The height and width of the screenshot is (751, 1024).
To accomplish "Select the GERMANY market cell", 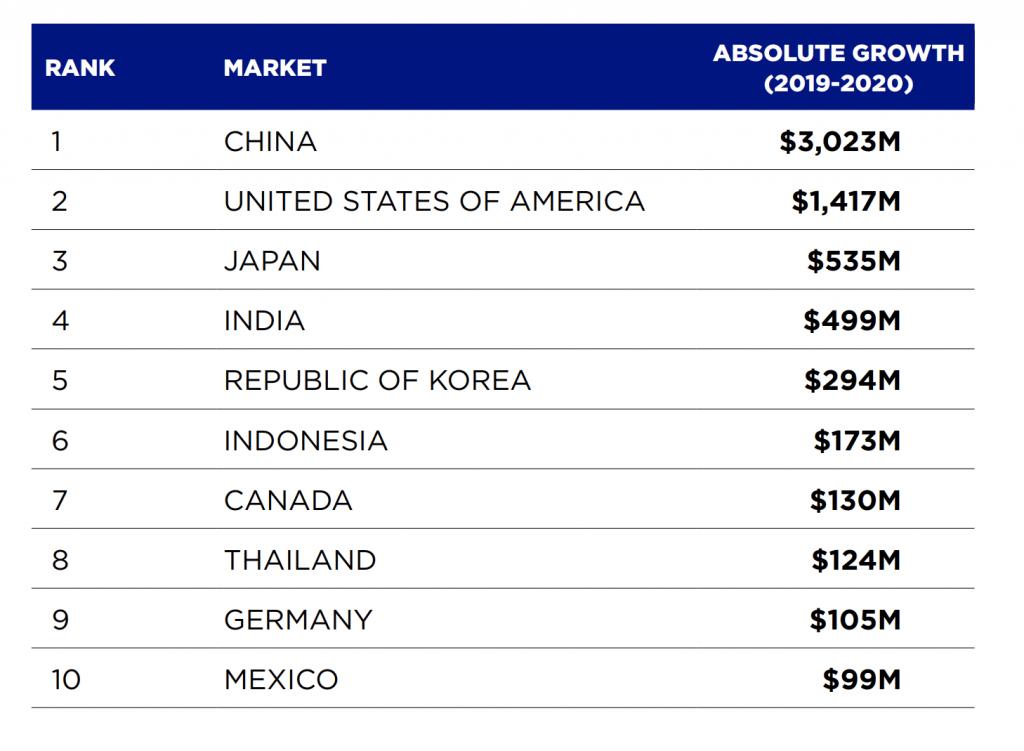I will pyautogui.click(x=298, y=620).
